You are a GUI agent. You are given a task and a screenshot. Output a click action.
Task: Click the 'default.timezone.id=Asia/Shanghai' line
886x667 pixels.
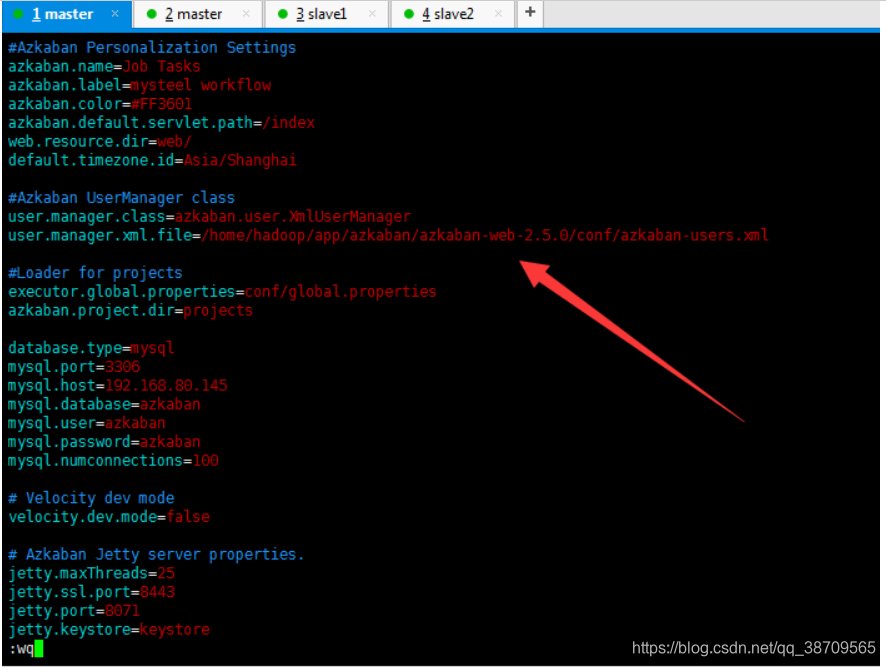pos(153,161)
